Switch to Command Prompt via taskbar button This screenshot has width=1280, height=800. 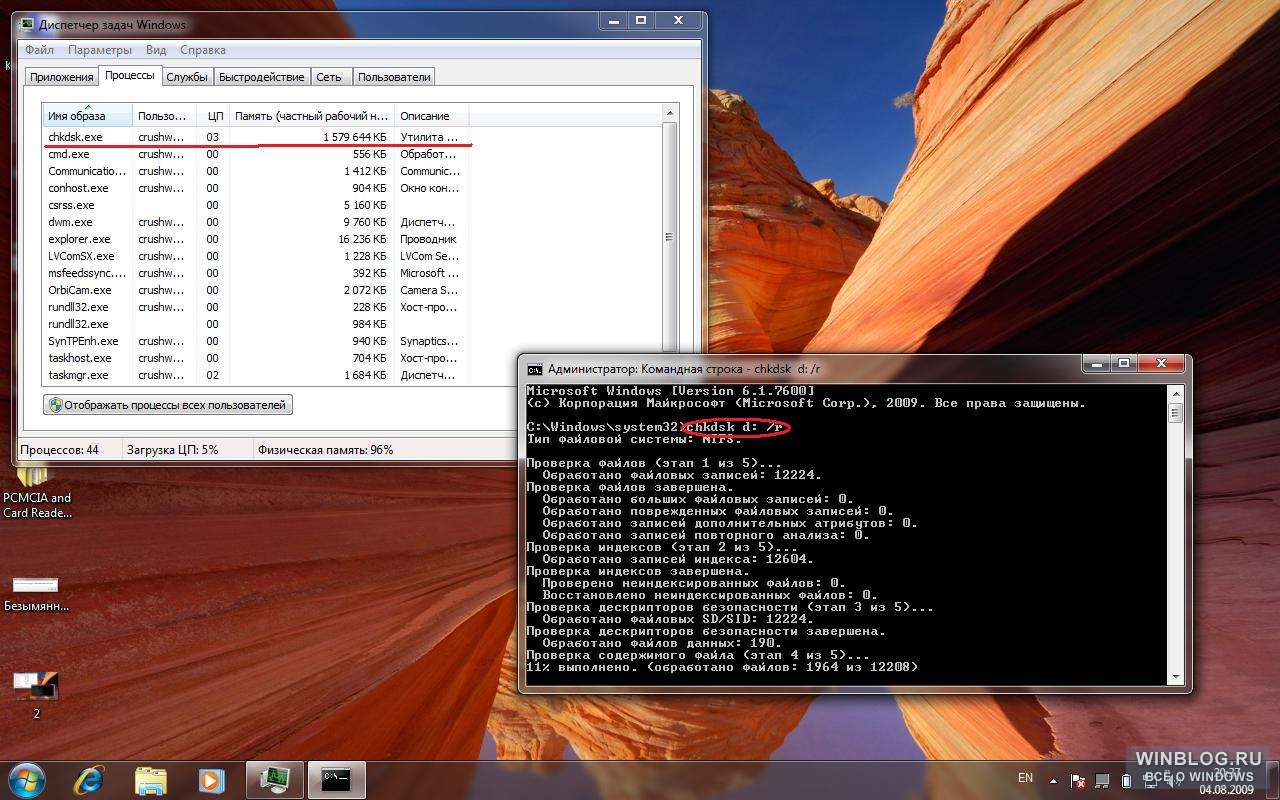[337, 780]
